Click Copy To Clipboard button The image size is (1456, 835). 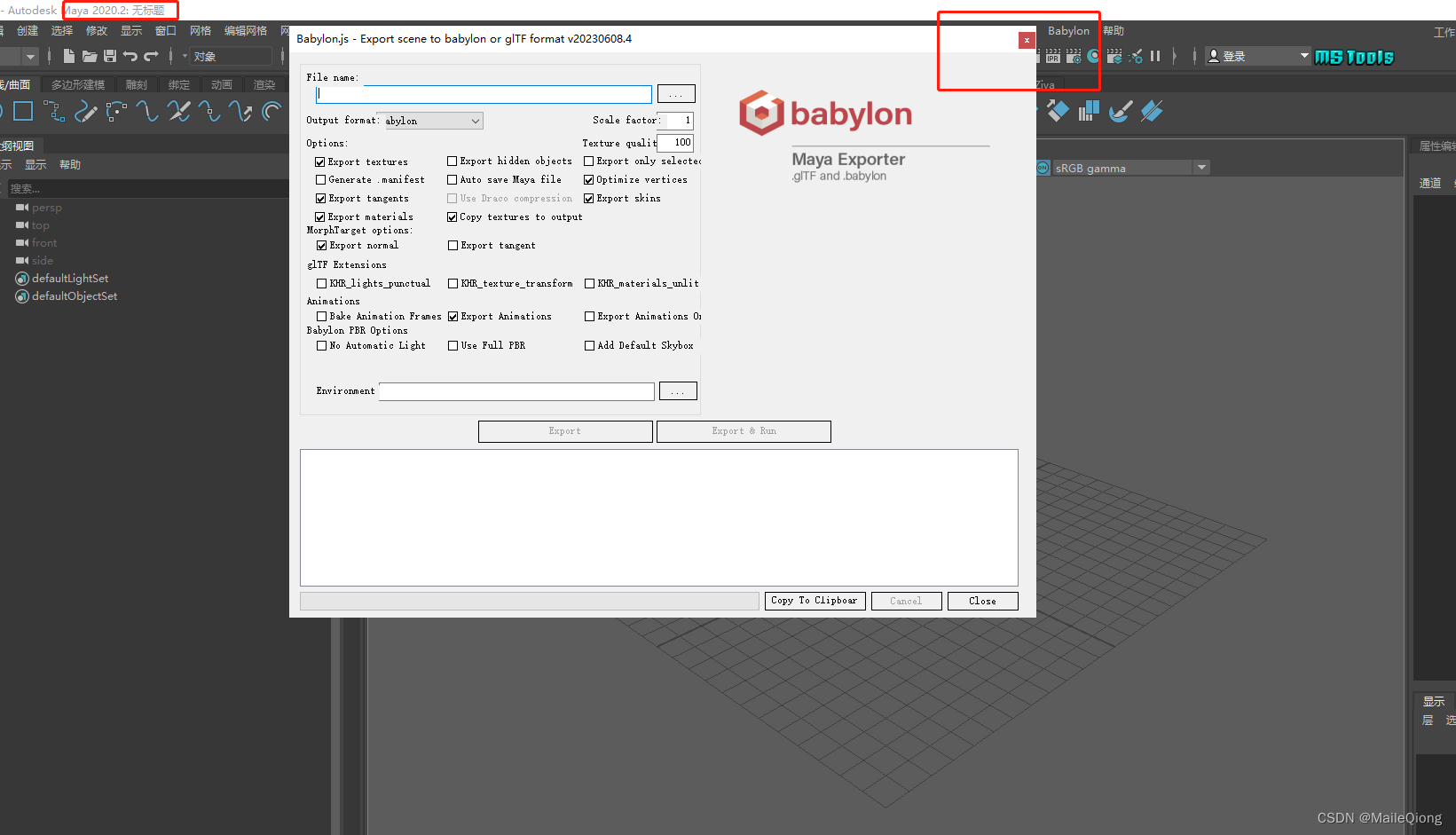coord(815,601)
